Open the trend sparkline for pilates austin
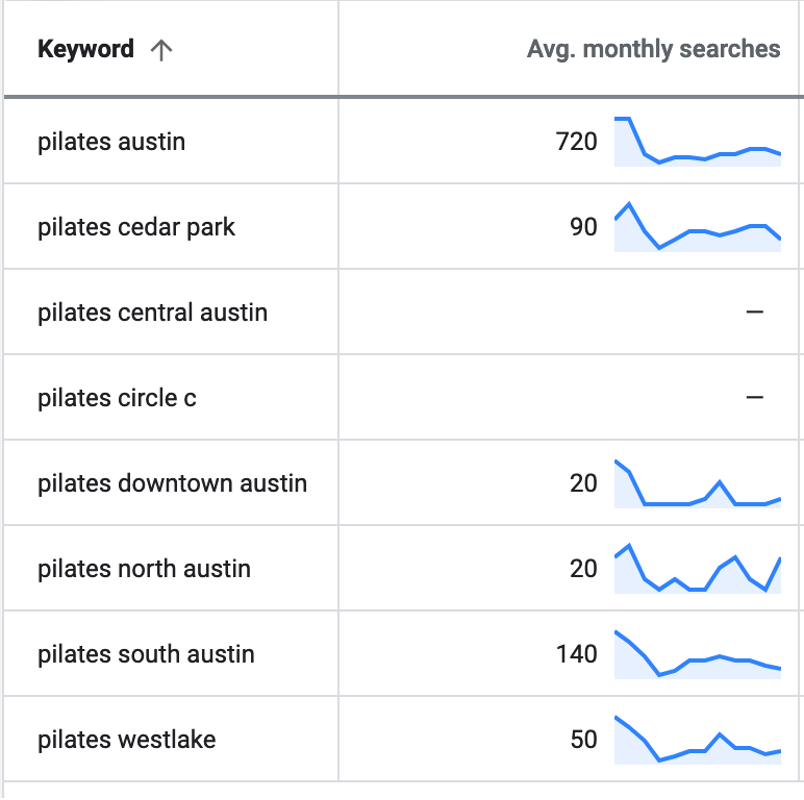Screen dimensions: 804x800 click(x=700, y=142)
